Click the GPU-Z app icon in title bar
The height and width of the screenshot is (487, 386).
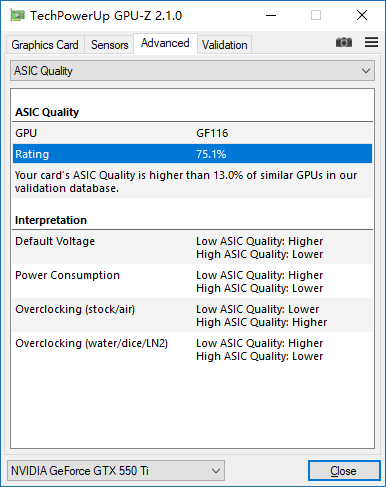coord(17,15)
